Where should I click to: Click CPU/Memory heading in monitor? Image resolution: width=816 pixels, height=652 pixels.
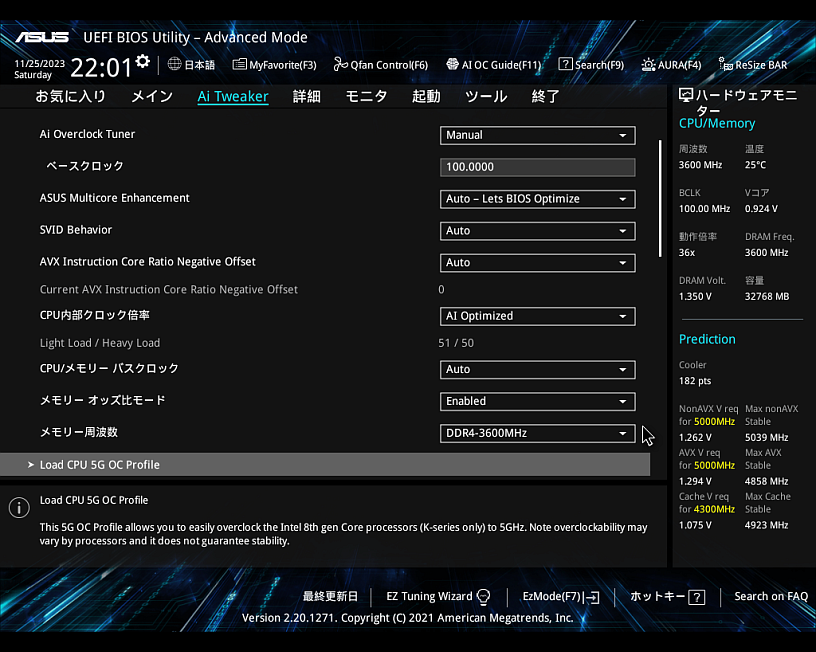tap(717, 124)
